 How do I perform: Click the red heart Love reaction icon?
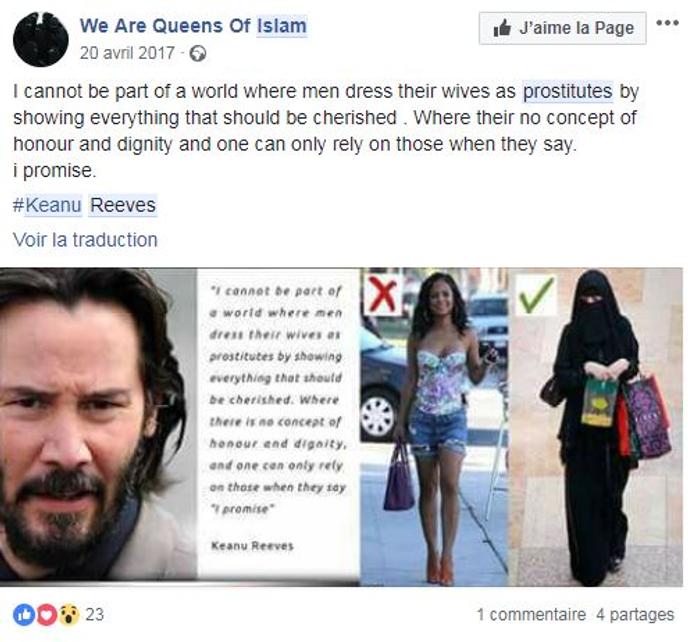point(46,614)
